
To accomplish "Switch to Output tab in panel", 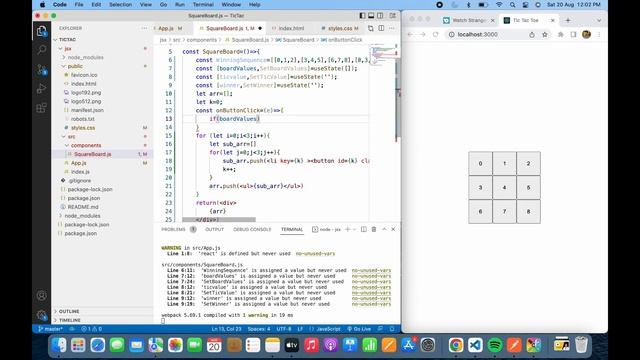I will pyautogui.click(x=214, y=229).
